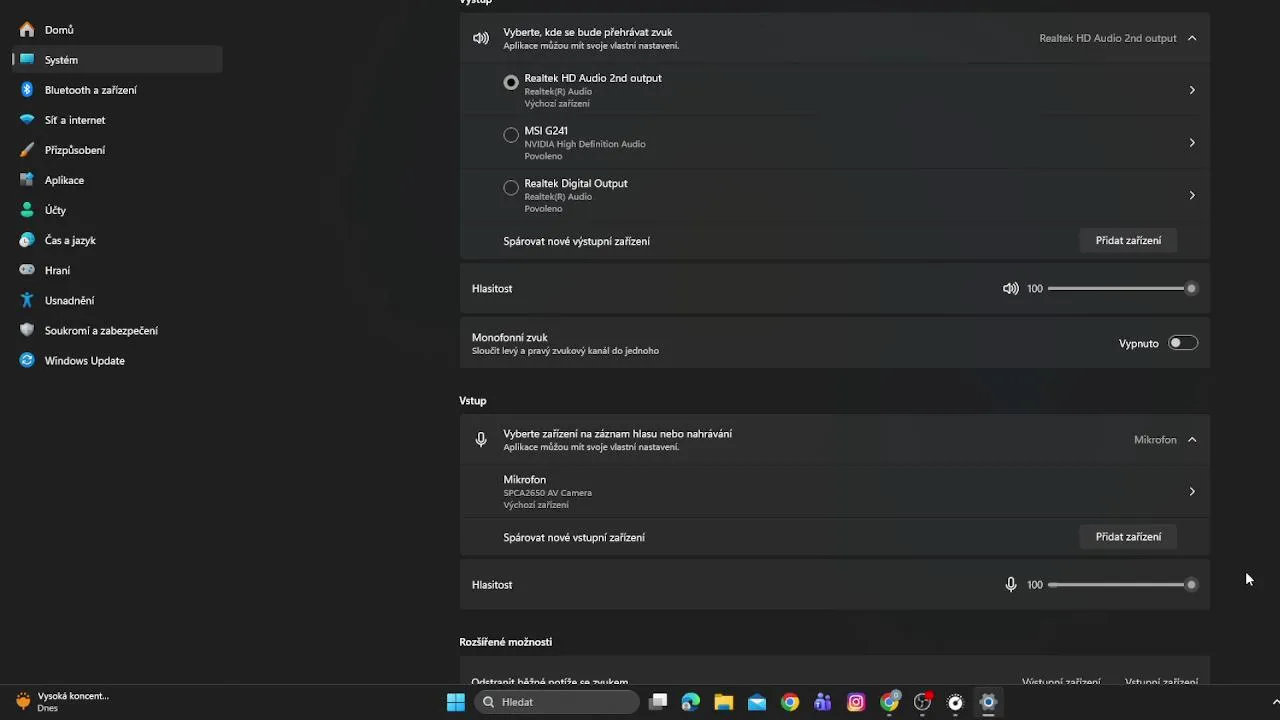Toggle the Monofonní zvuk switch
Screen dimensions: 1280x720
[x=1183, y=343]
